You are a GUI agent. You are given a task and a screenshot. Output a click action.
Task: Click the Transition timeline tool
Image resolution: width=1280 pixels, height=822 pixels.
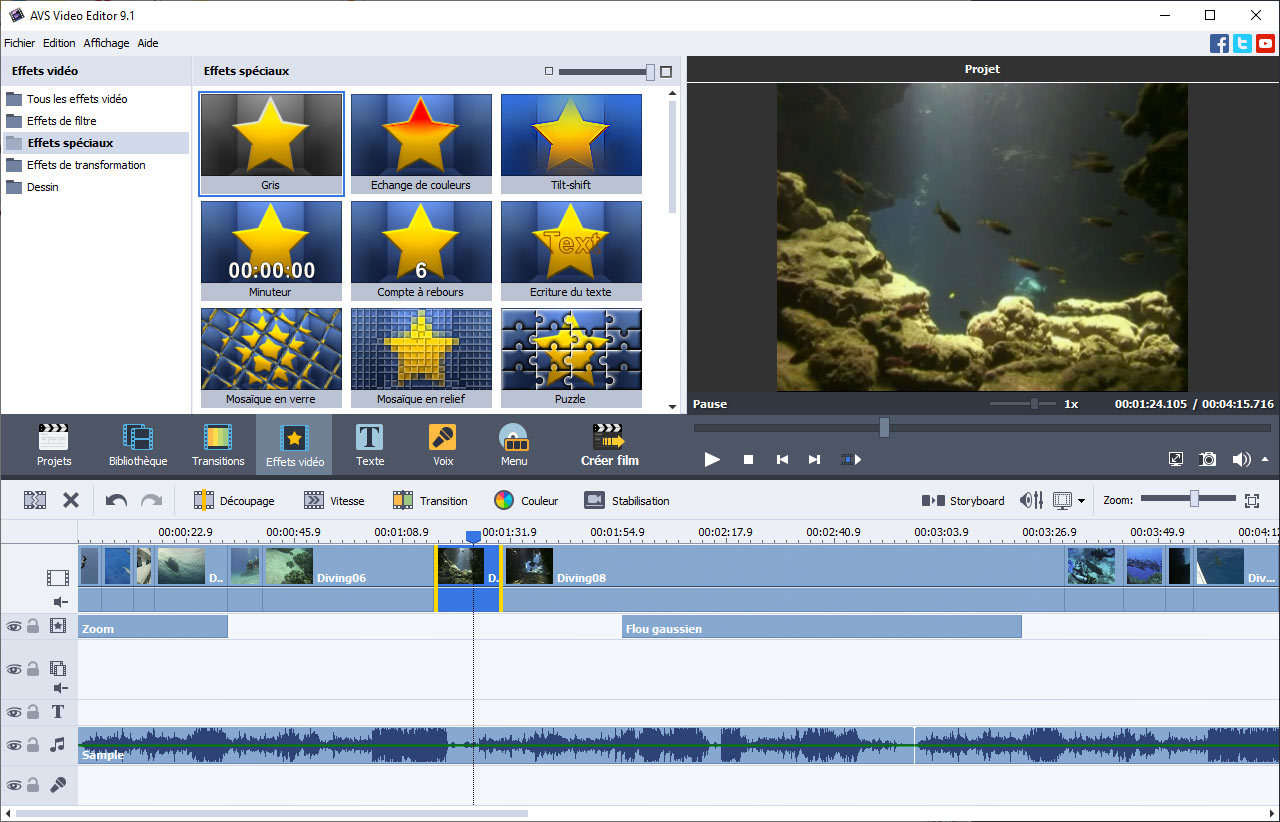(x=430, y=500)
